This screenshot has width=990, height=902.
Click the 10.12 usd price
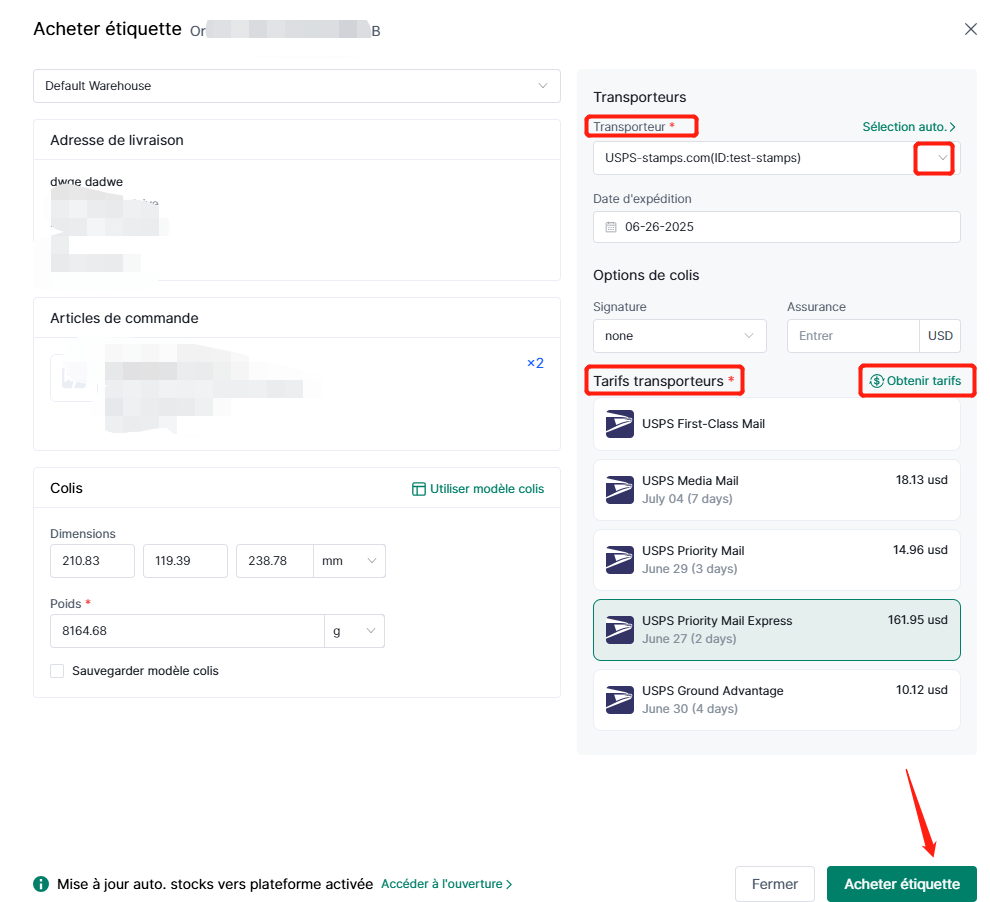(921, 690)
